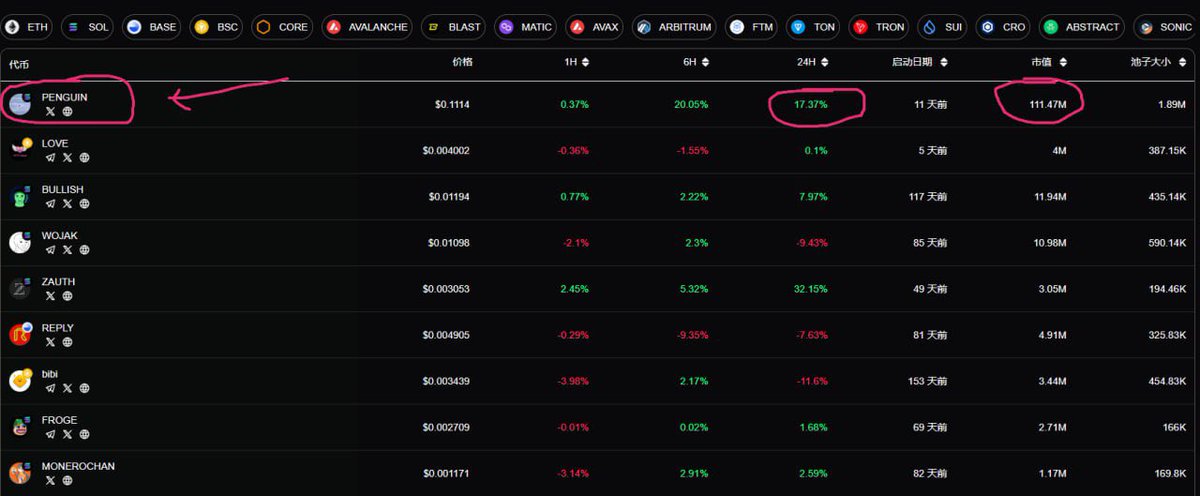Open LOVE's Telegram icon
This screenshot has height=496, width=1200.
(51, 157)
